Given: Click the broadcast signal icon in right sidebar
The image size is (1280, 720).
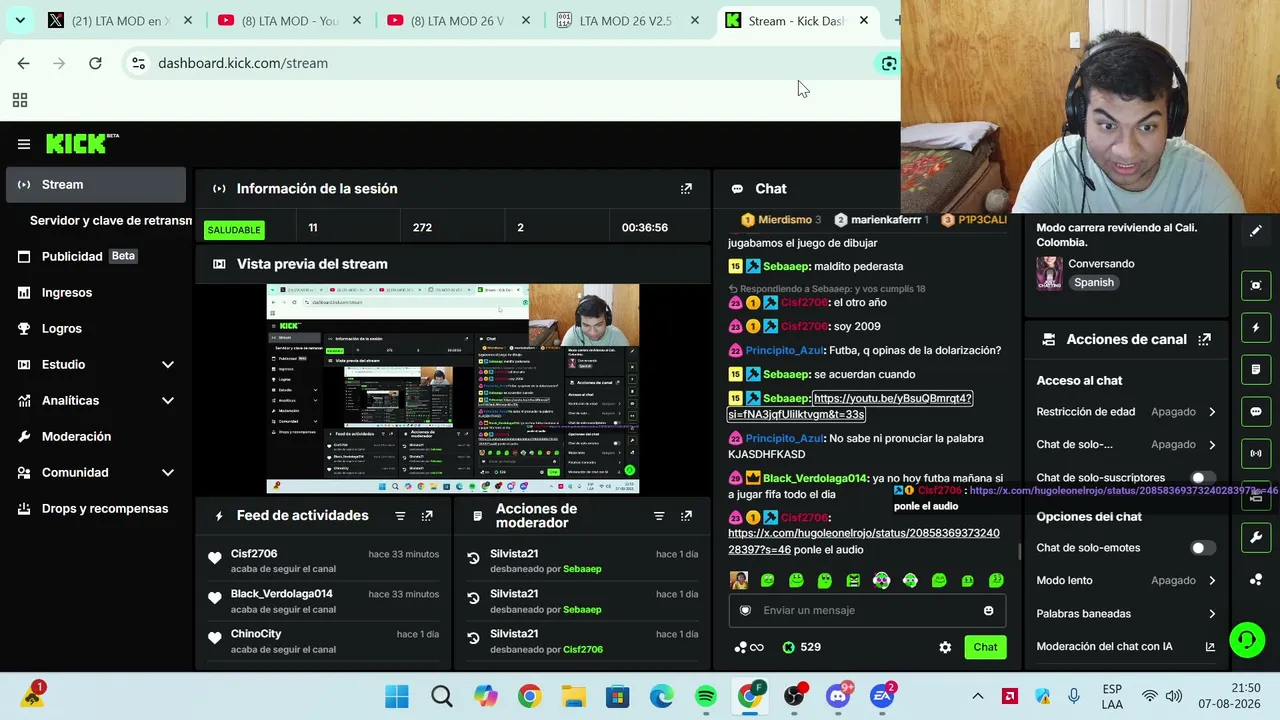Looking at the screenshot, I should (x=1256, y=453).
